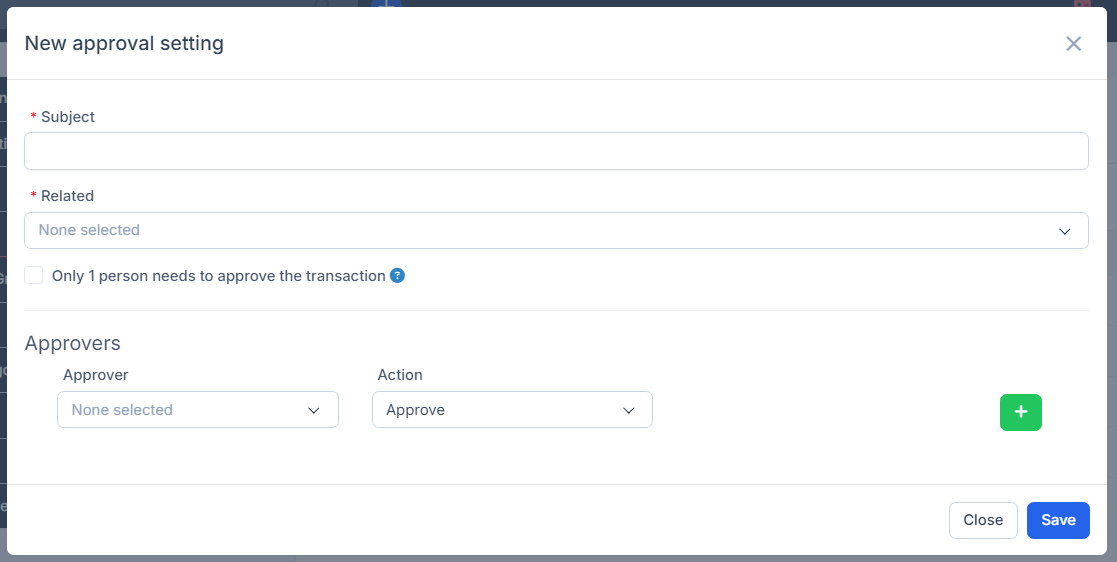The height and width of the screenshot is (562, 1117).
Task: Focus the Subject text field
Action: [556, 151]
